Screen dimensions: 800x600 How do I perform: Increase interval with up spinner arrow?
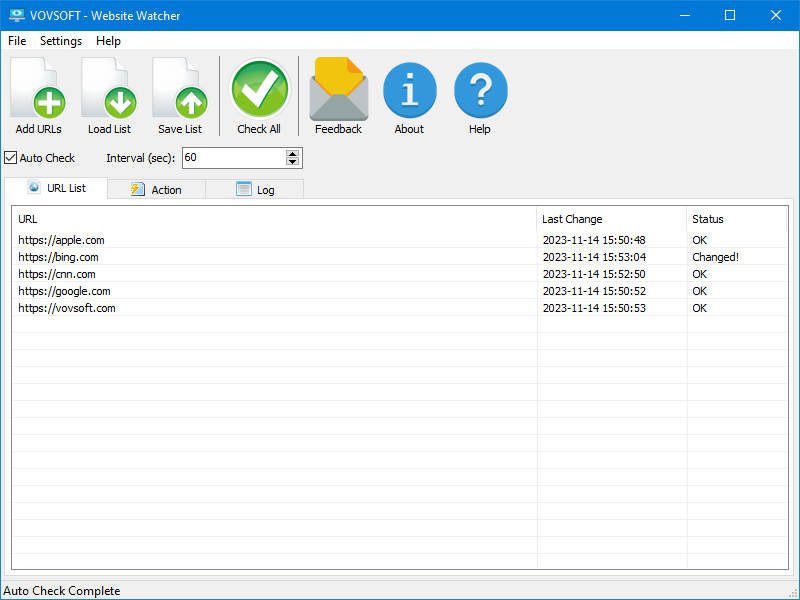[x=292, y=154]
